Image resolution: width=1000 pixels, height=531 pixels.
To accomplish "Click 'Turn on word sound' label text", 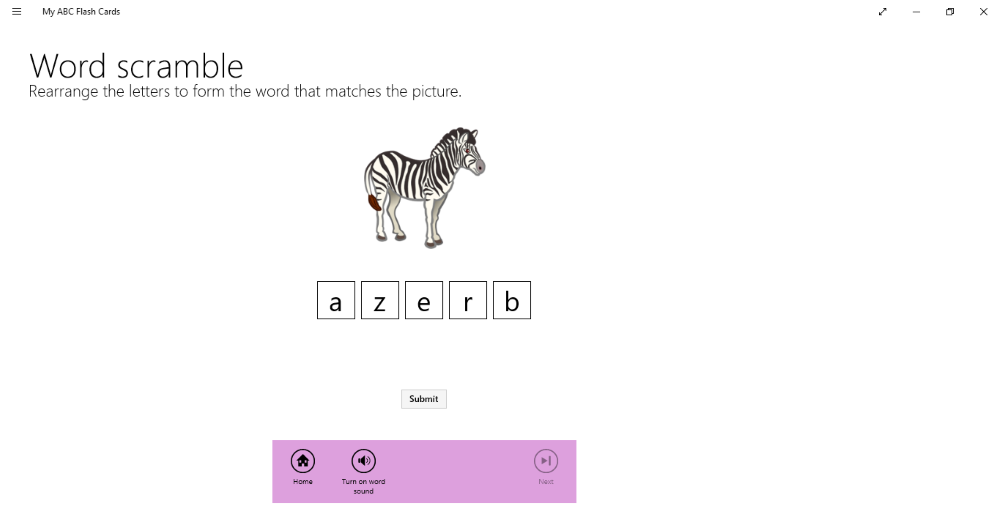I will pos(364,486).
